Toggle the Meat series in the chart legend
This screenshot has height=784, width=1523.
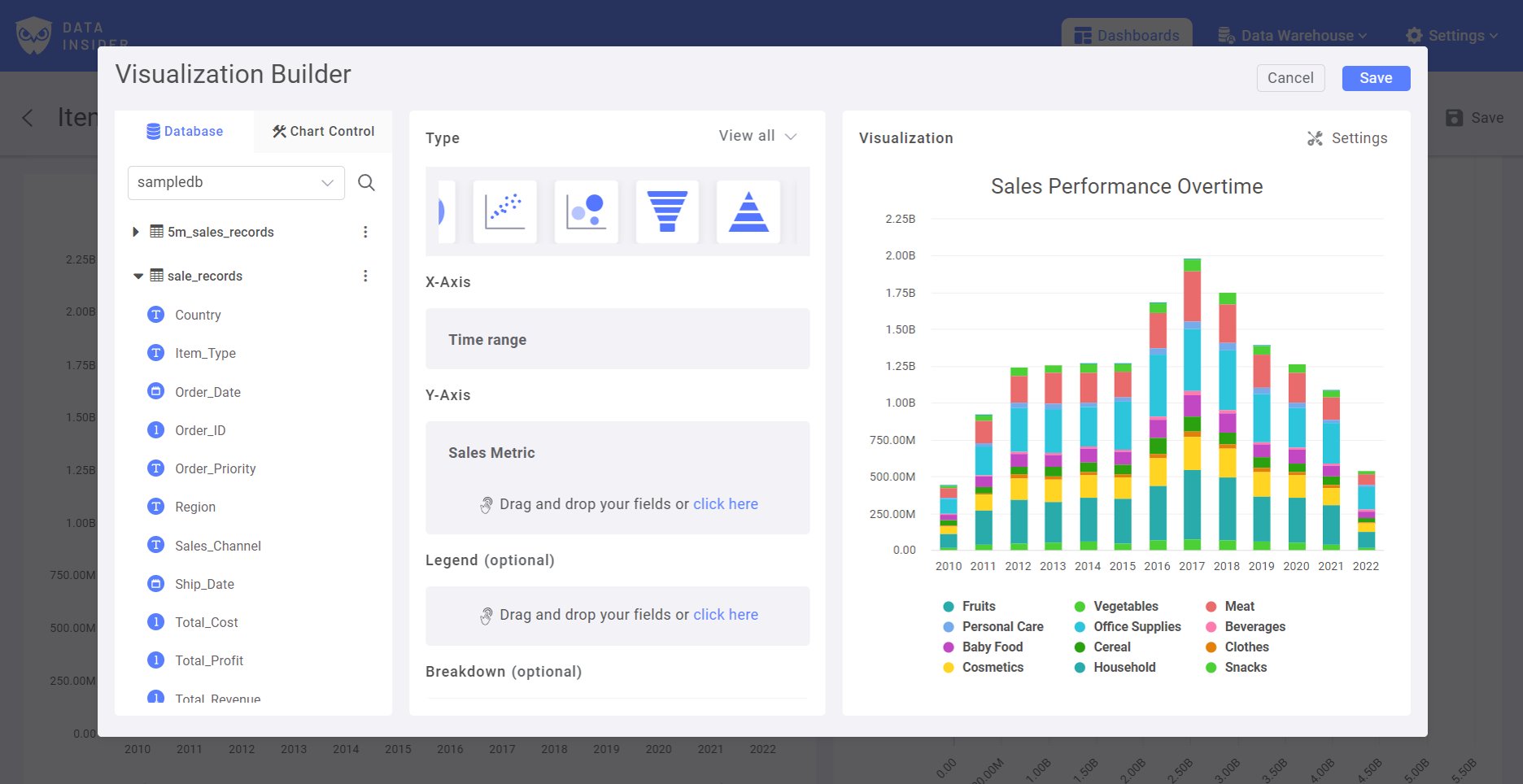1239,606
